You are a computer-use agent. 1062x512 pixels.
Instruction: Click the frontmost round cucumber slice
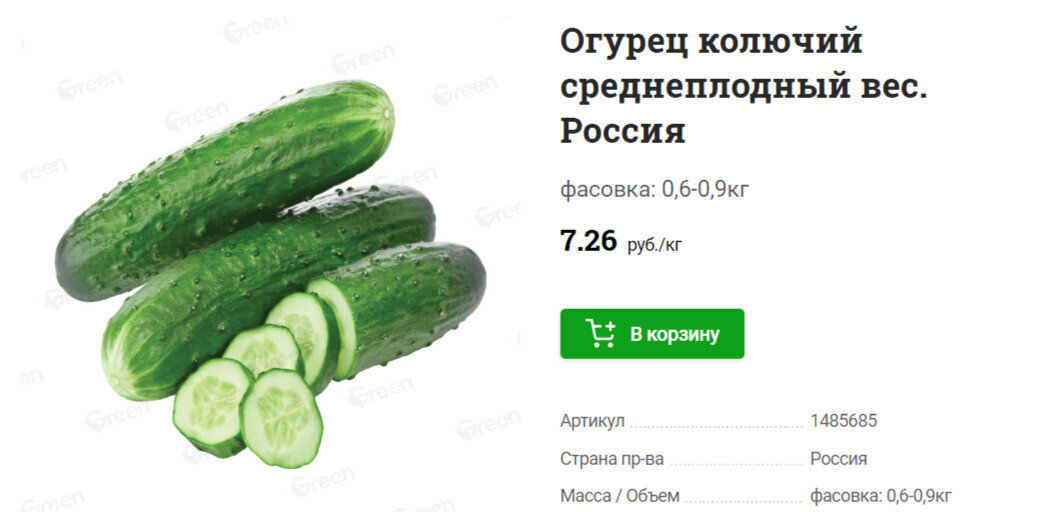[281, 418]
